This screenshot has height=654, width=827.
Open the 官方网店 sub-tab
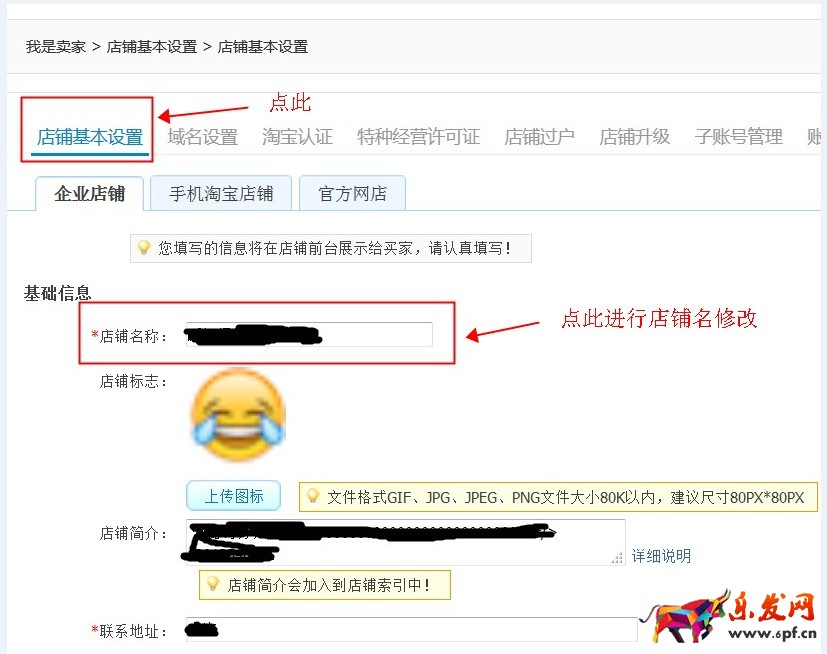pyautogui.click(x=352, y=194)
